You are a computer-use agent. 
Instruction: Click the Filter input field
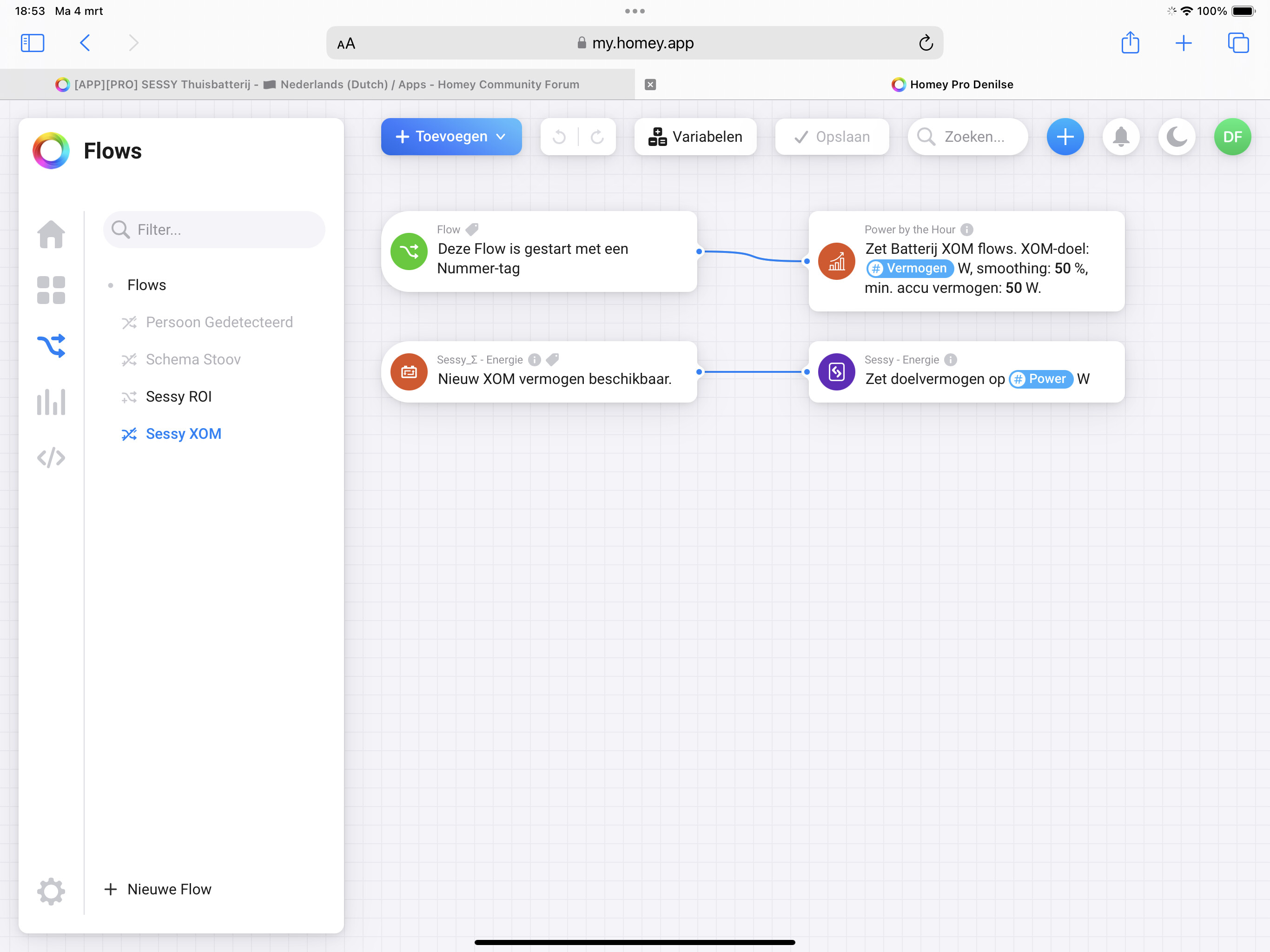(214, 230)
